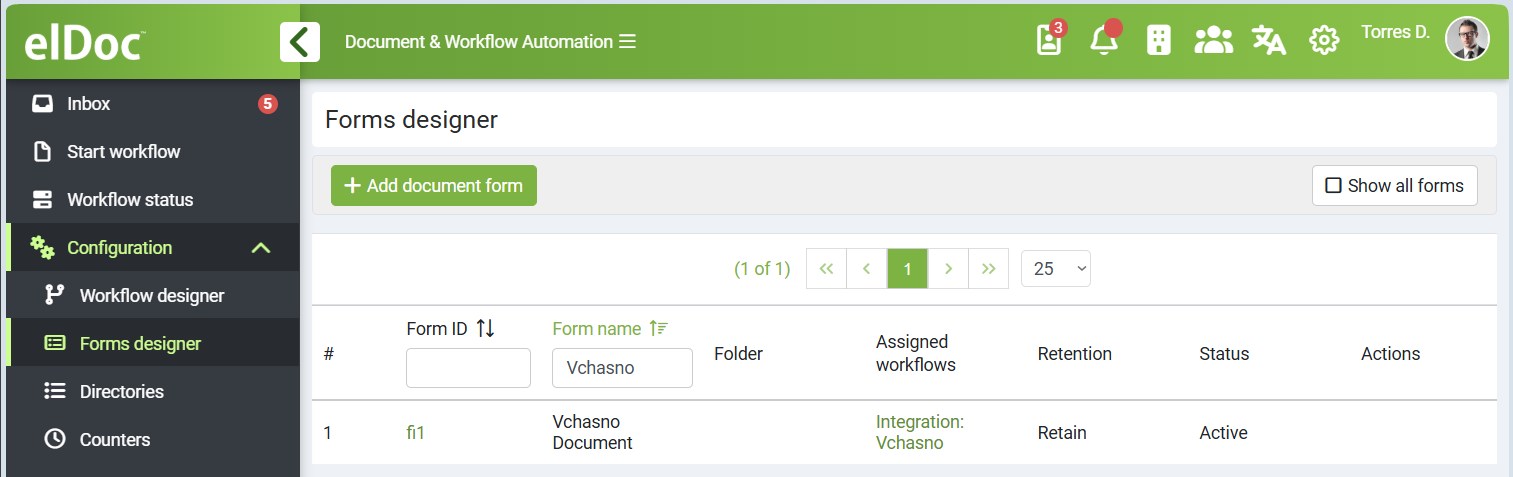Open the users group icon

click(x=1212, y=41)
